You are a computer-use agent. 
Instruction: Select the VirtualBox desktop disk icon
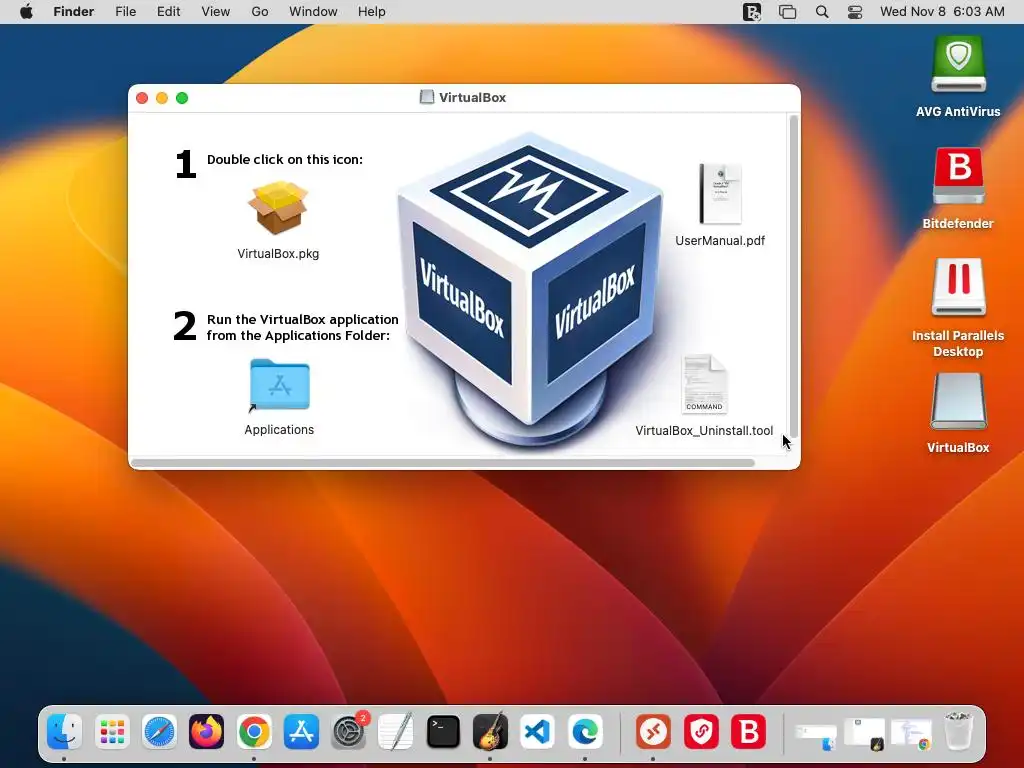958,401
